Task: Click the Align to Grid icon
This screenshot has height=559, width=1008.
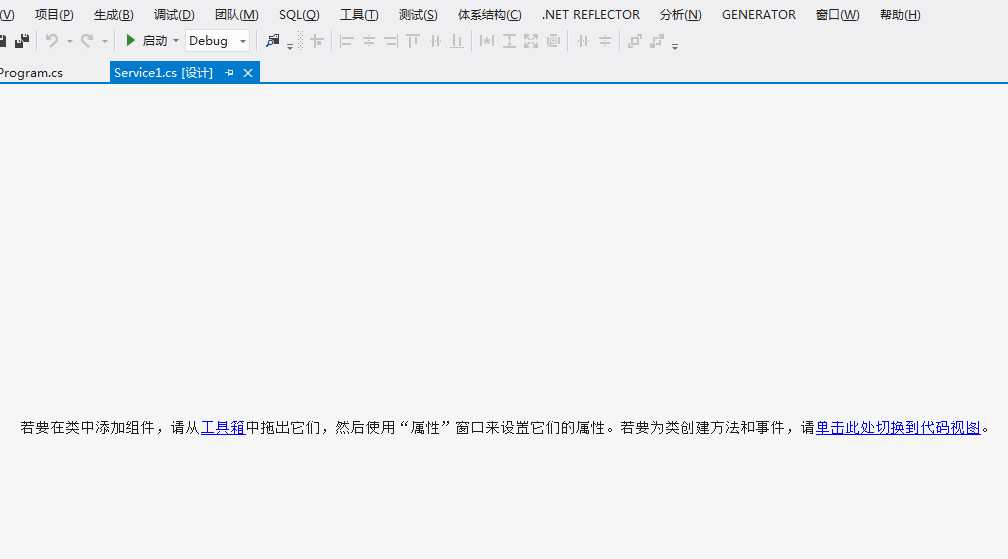Action: pos(317,41)
